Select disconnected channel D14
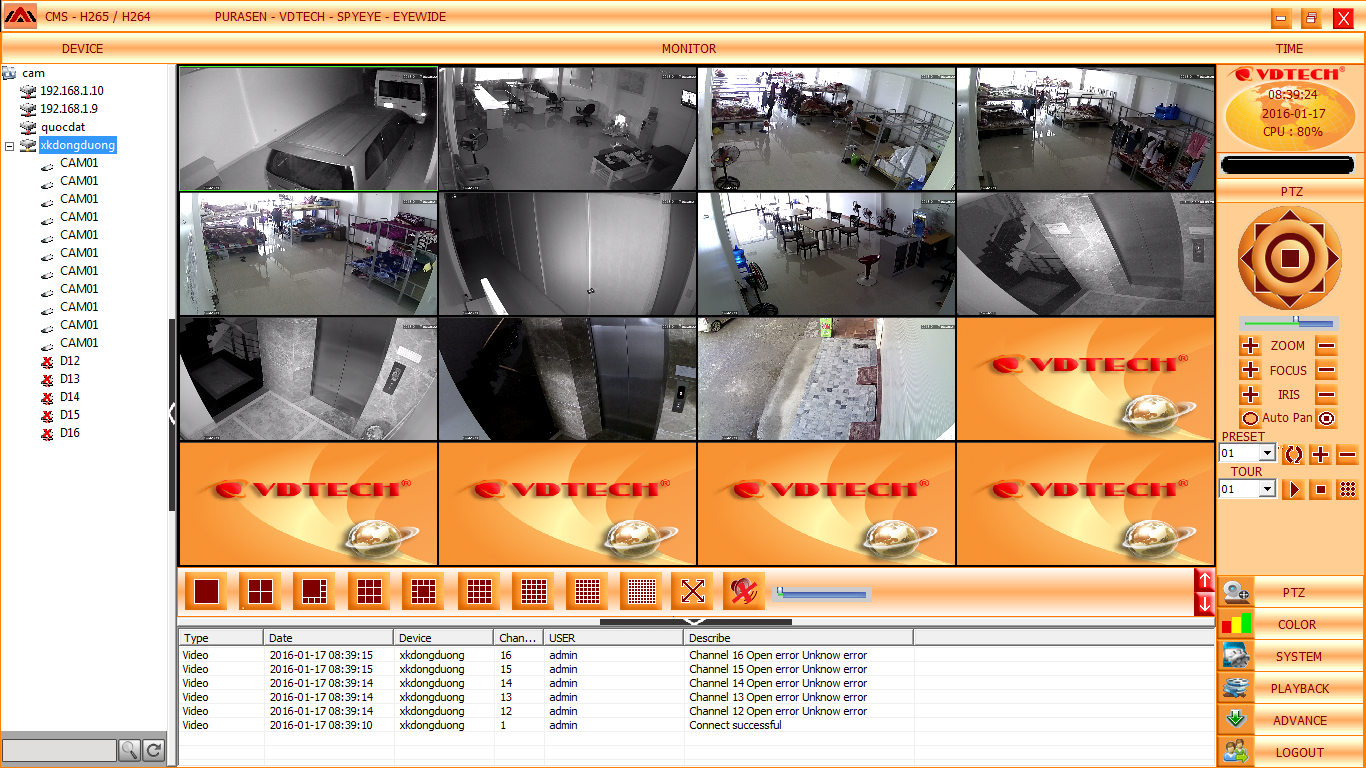Screen dimensions: 1366x768 (69, 397)
